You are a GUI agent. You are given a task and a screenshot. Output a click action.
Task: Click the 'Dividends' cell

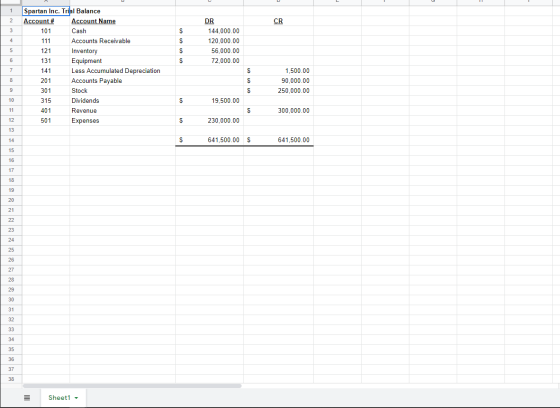click(x=122, y=101)
